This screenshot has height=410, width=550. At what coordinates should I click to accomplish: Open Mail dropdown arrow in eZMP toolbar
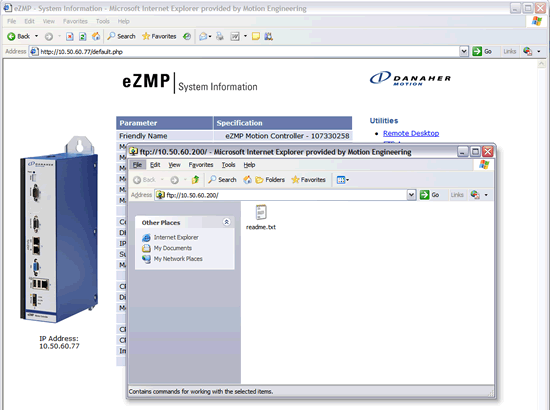pos(210,36)
